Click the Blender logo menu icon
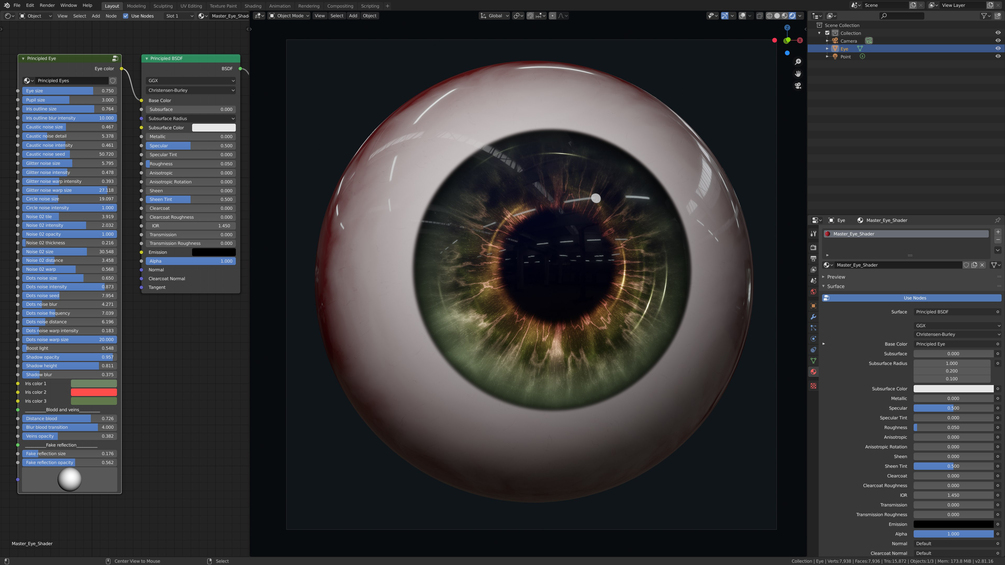1005x565 pixels. 5,5
